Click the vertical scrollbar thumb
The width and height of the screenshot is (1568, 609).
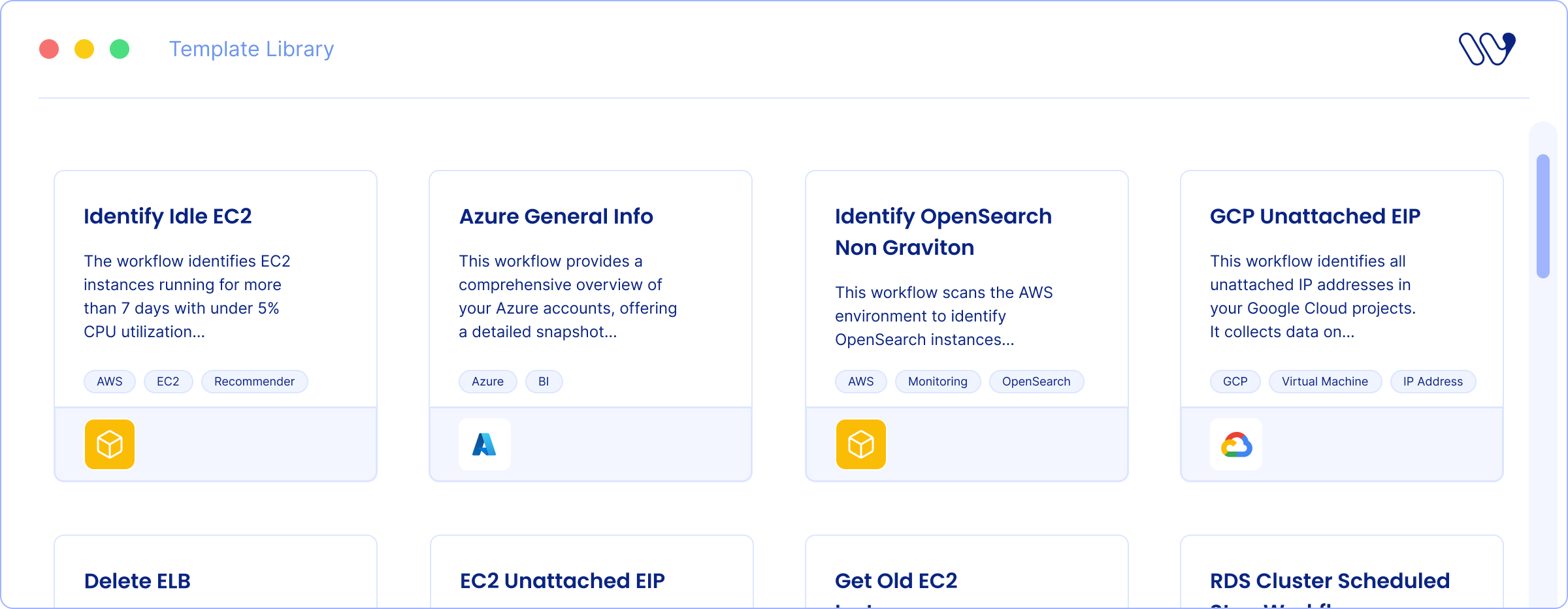tap(1543, 216)
